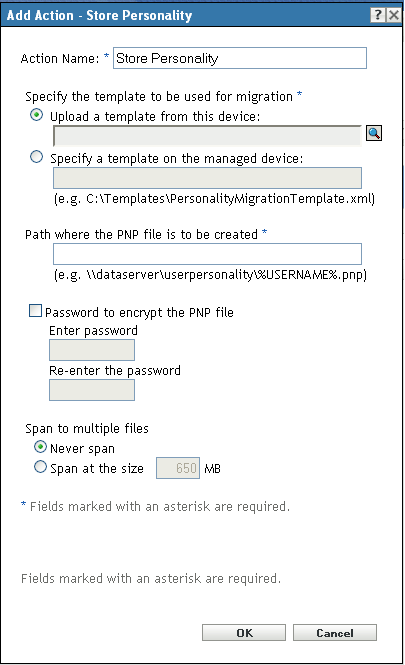Choose the Never span option

(x=40, y=447)
